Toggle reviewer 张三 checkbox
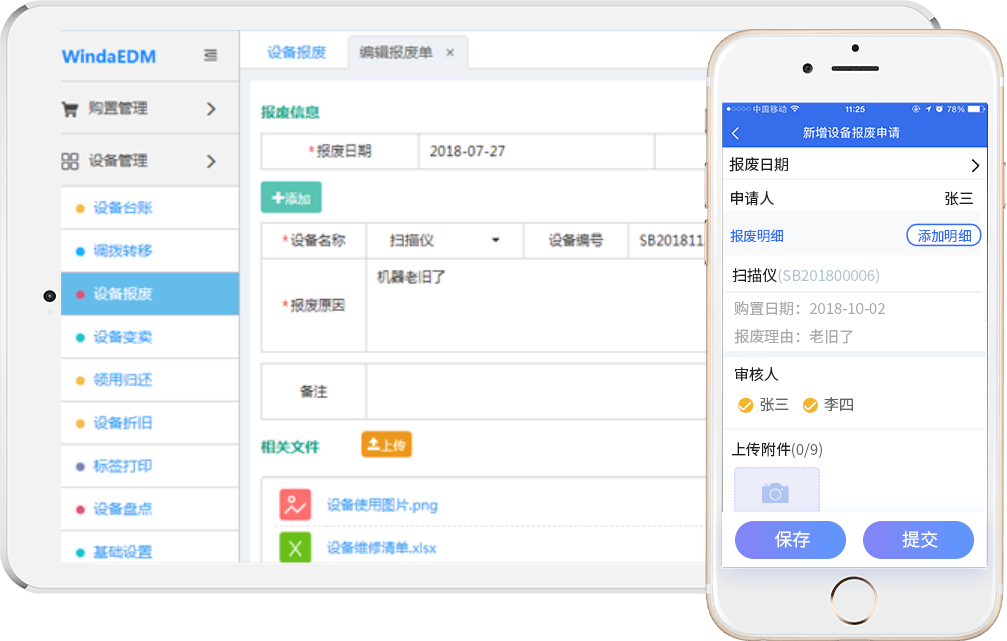 point(745,405)
